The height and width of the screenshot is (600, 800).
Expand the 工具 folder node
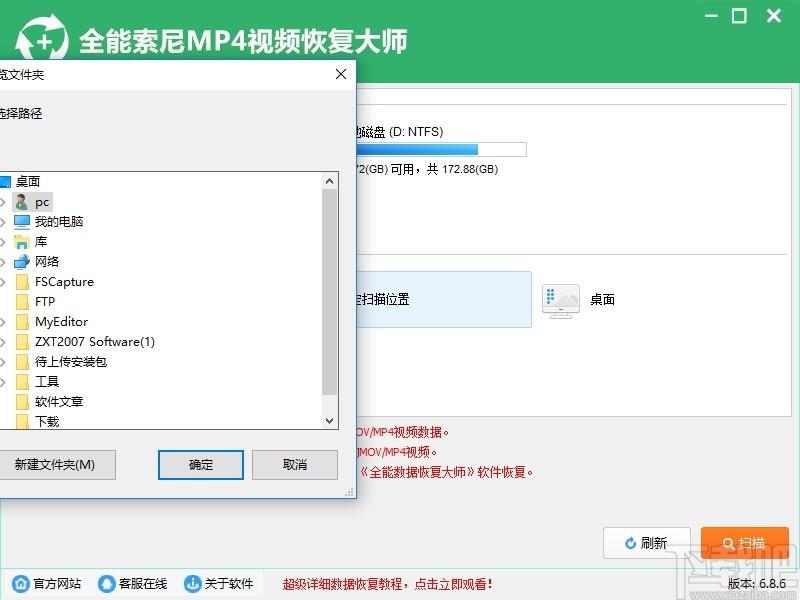pyautogui.click(x=3, y=382)
